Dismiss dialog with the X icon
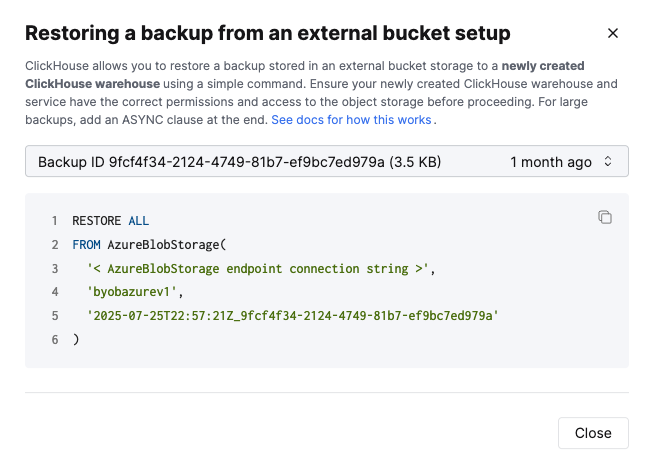Image resolution: width=656 pixels, height=466 pixels. (x=613, y=33)
